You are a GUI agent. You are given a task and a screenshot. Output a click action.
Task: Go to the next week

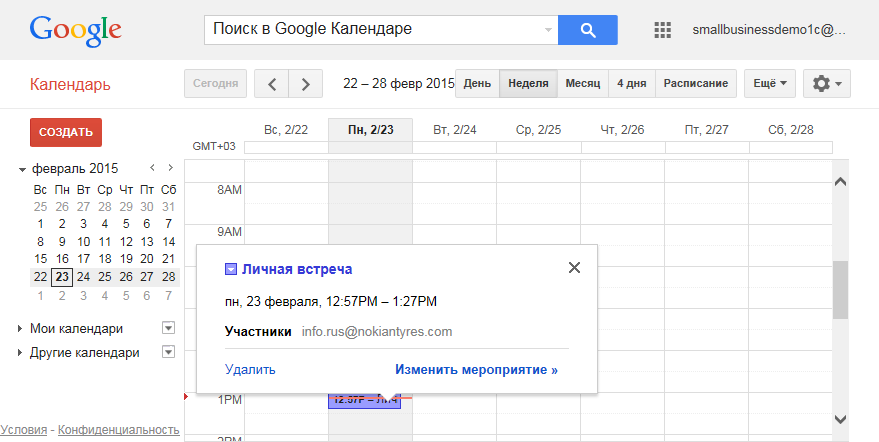click(306, 83)
